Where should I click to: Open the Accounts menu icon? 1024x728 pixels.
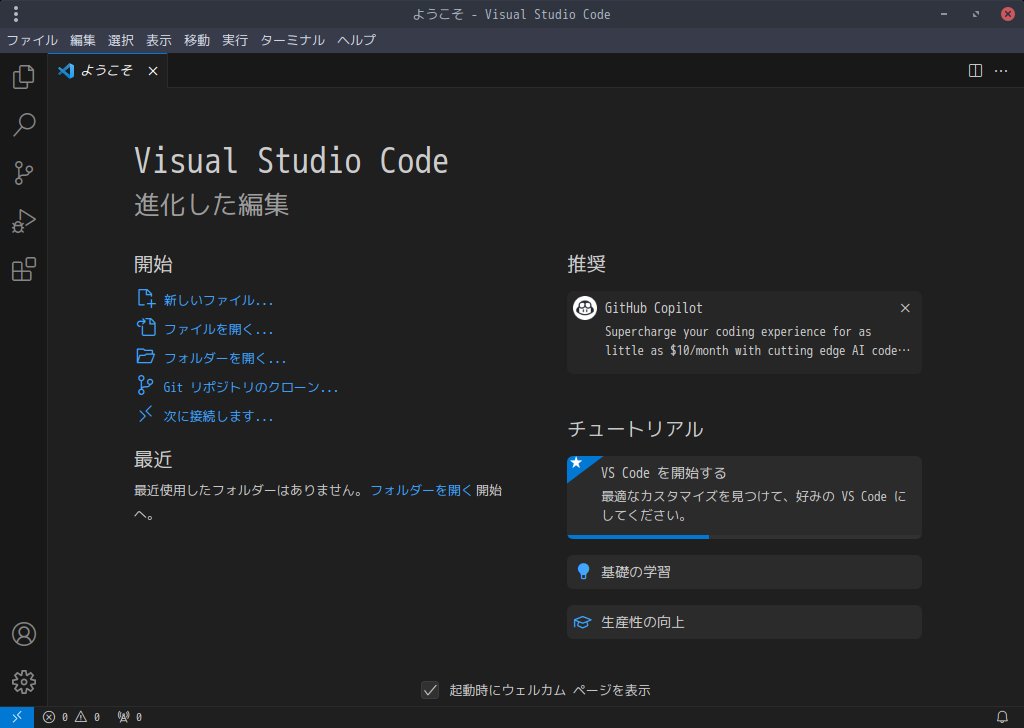click(x=24, y=634)
